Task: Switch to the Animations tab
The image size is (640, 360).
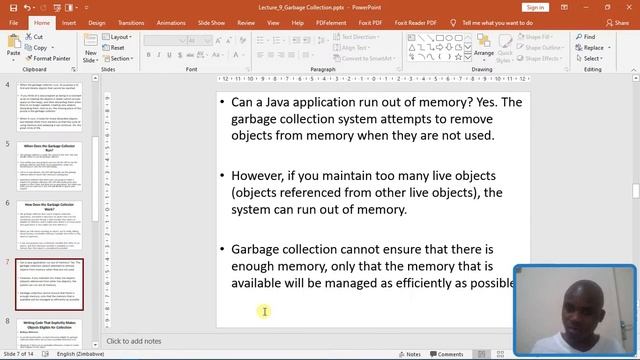Action: click(x=171, y=23)
